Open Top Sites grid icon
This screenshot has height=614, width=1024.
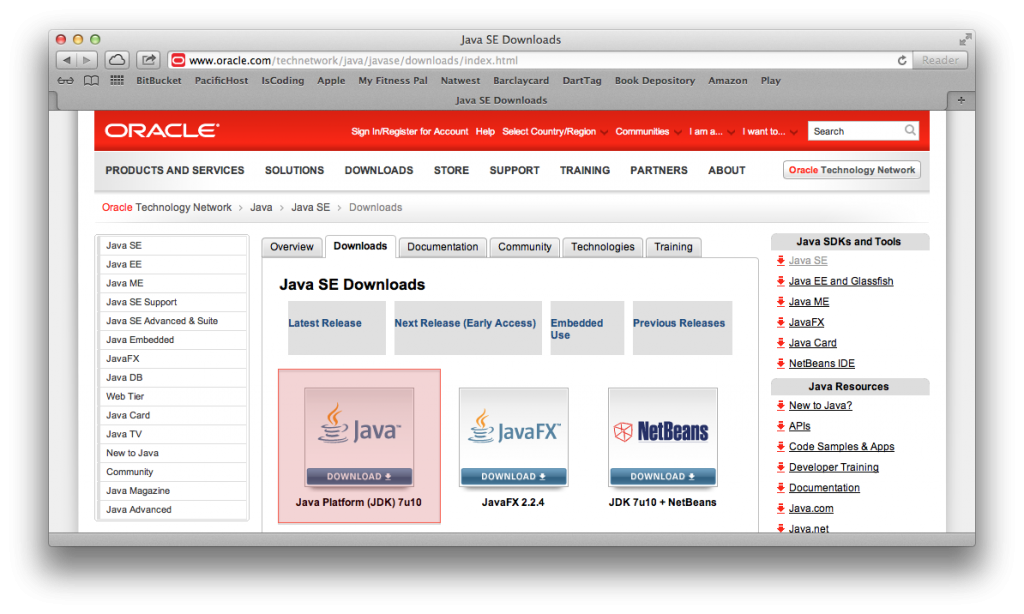pos(117,80)
